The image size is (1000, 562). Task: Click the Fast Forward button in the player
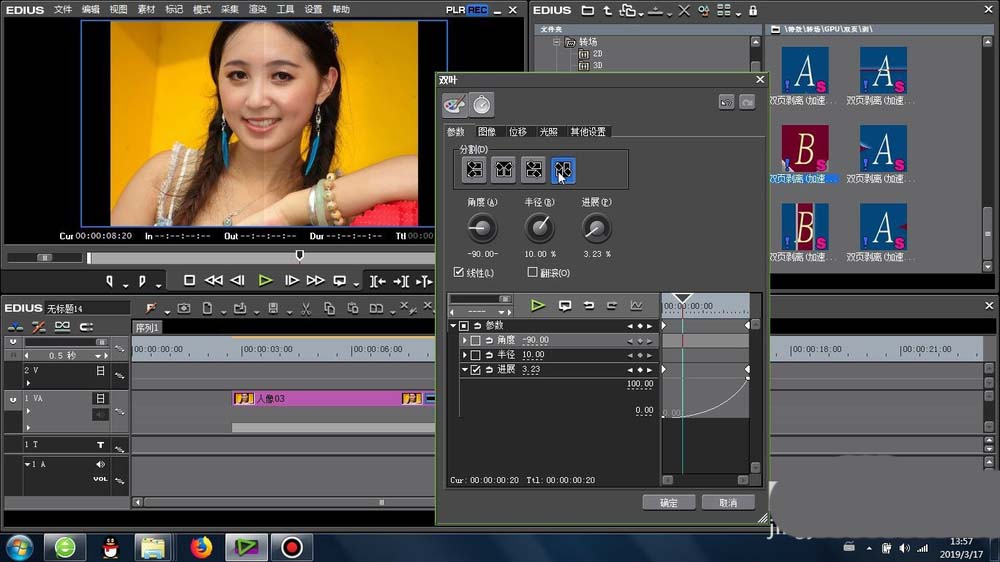(315, 280)
